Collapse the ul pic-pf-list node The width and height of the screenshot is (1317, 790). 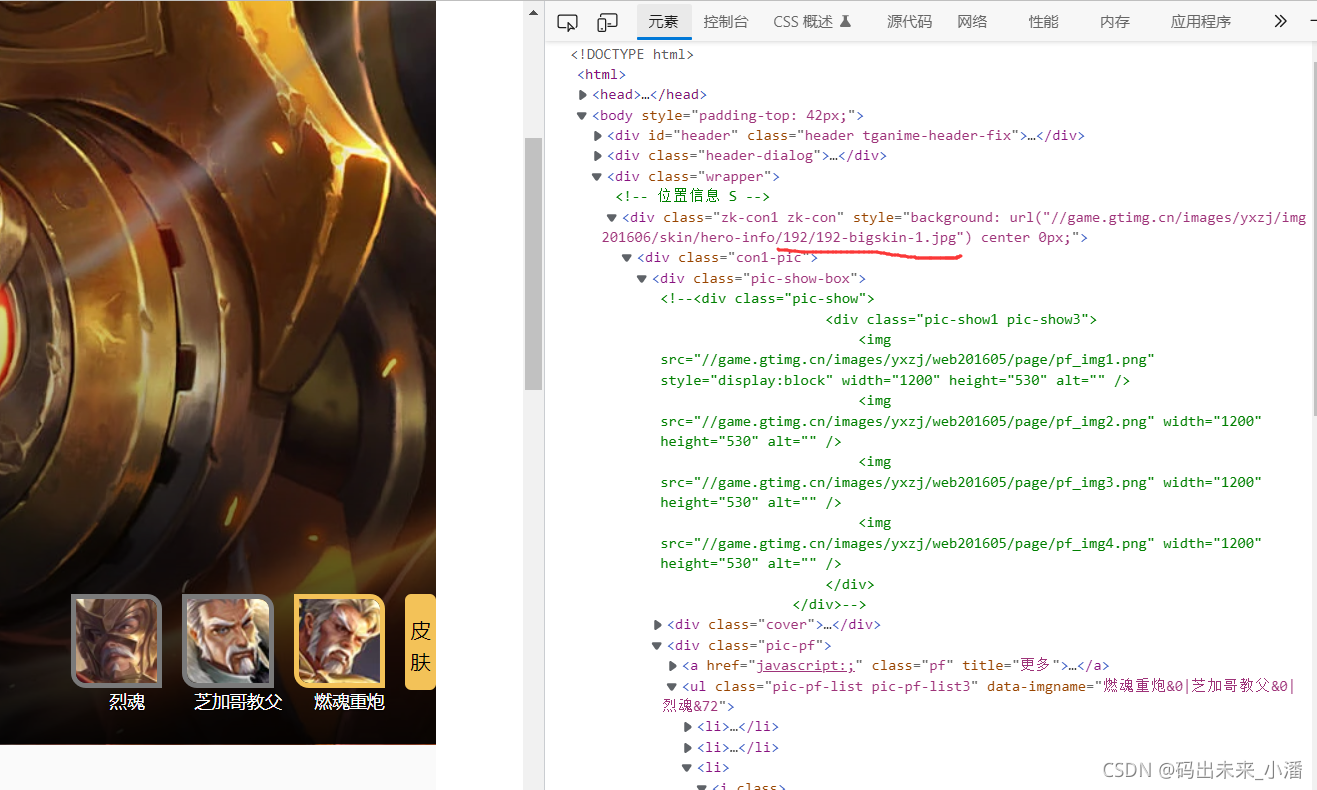pos(672,686)
